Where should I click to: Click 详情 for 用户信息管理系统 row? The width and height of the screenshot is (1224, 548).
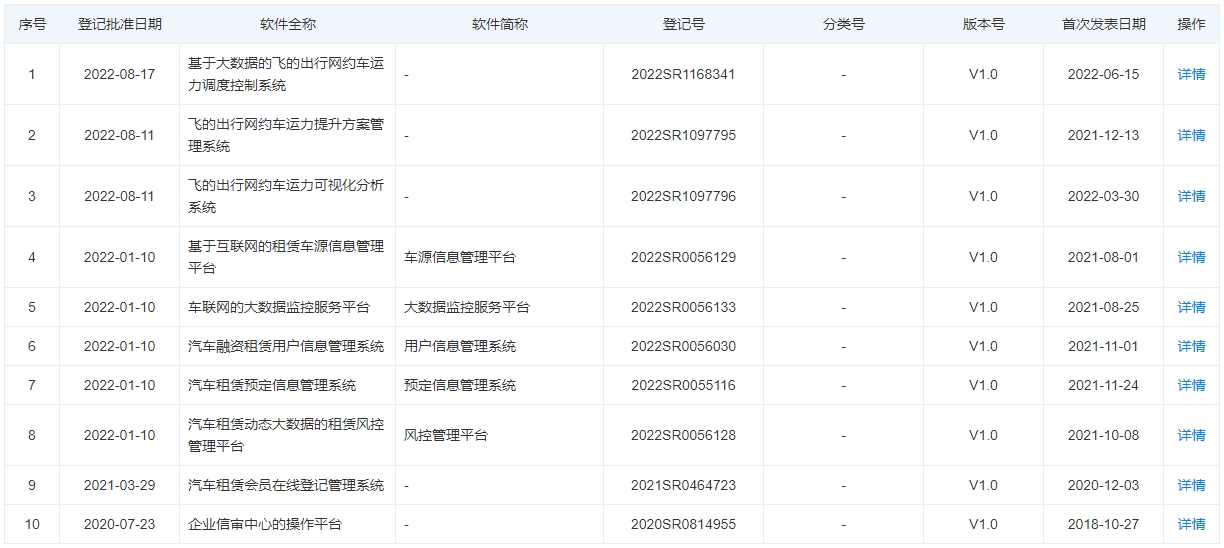click(x=1191, y=346)
